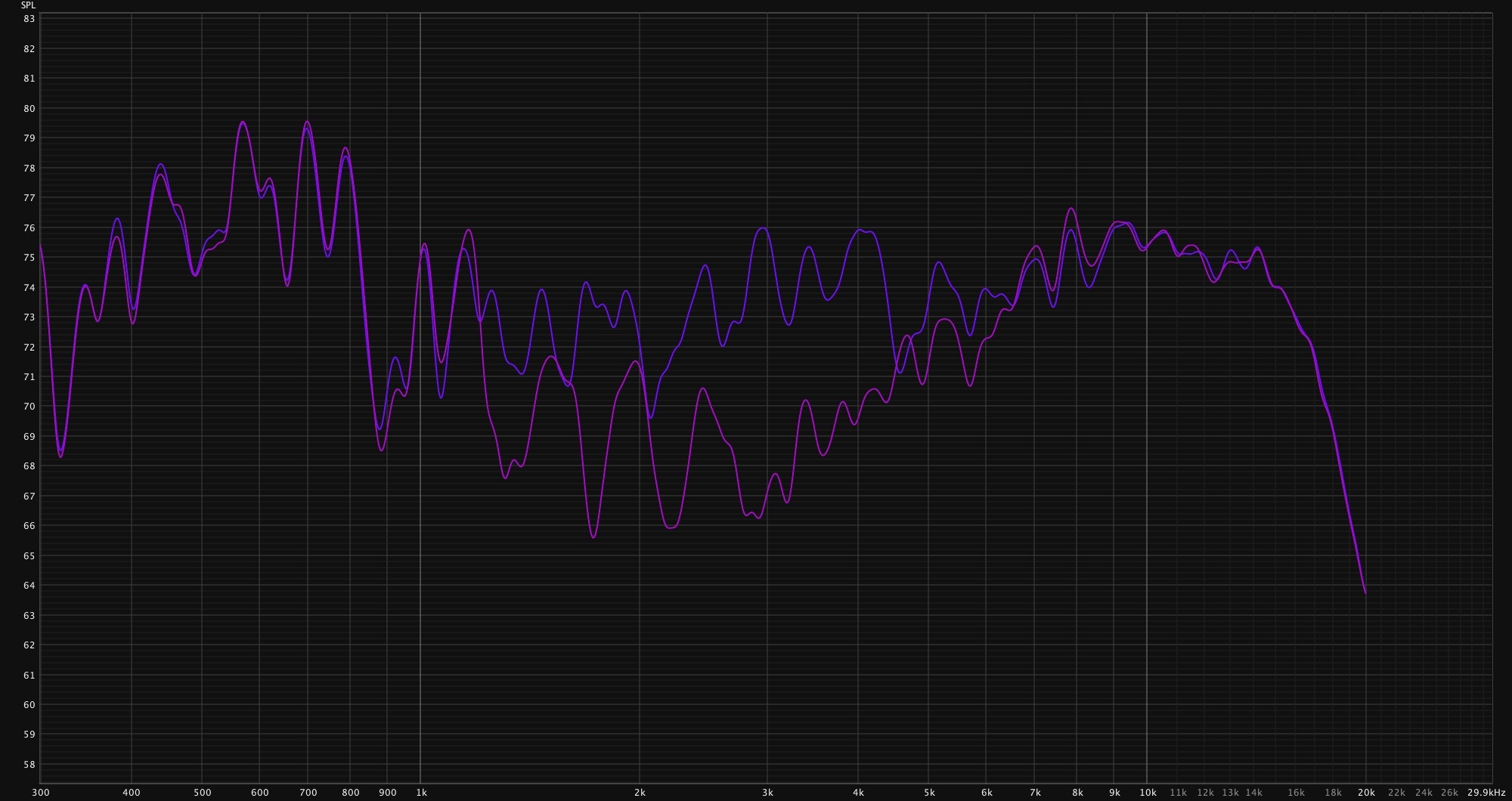Click the 66 dB axis label
Screen dimensions: 1512x801
tap(29, 526)
